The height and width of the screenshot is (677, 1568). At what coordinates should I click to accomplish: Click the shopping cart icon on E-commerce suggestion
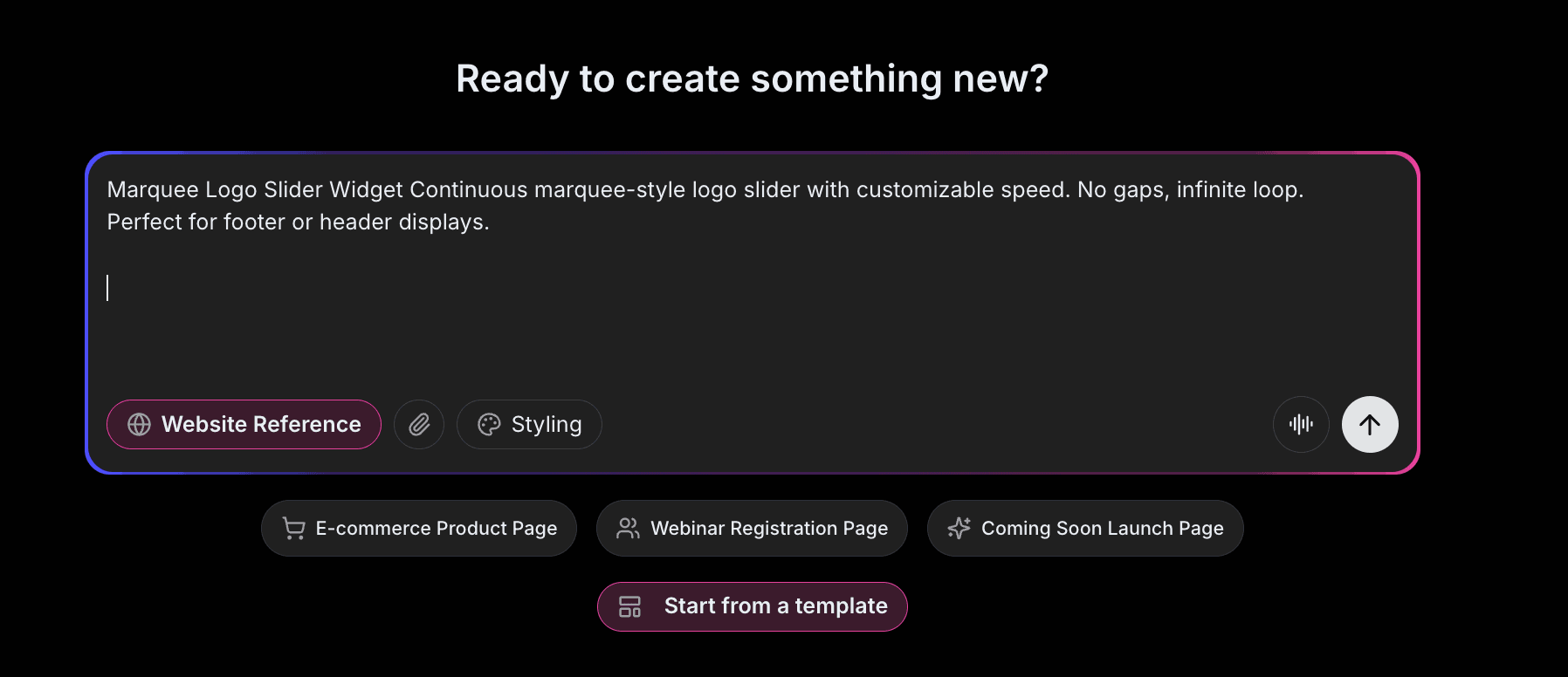point(292,528)
